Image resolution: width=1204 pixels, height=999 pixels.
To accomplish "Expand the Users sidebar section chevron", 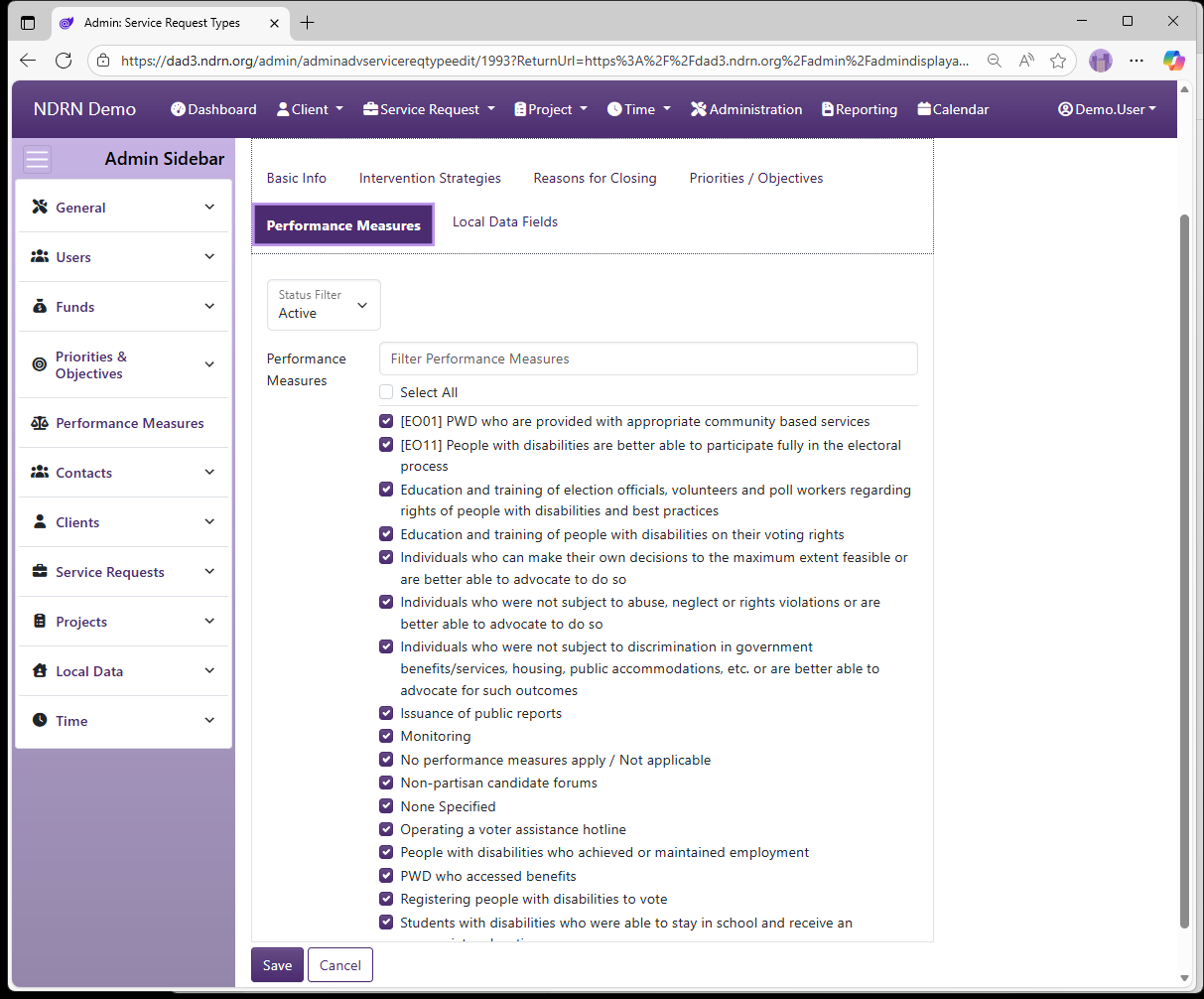I will pos(209,256).
